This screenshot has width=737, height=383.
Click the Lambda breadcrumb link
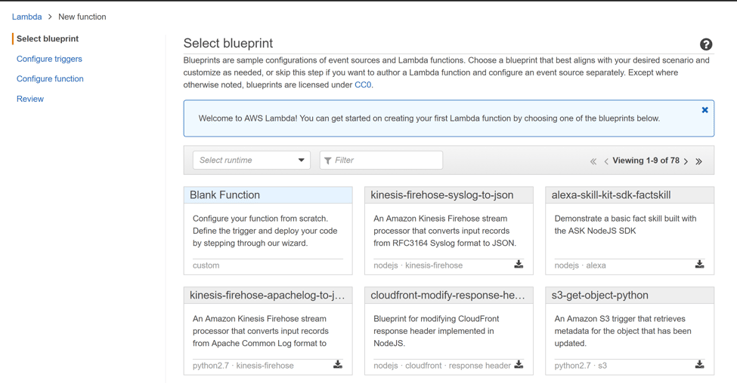tap(27, 16)
